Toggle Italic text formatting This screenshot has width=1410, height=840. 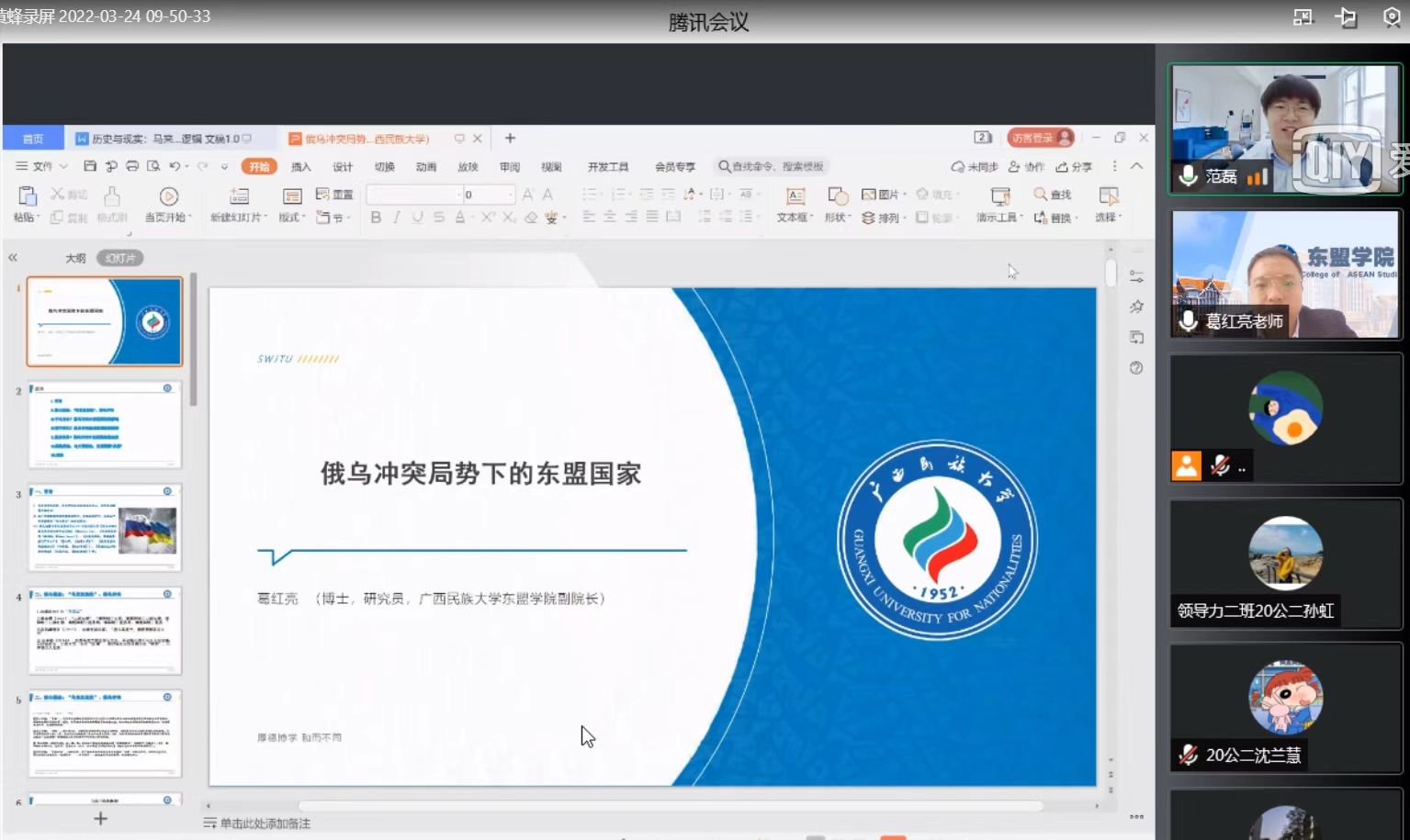[396, 218]
